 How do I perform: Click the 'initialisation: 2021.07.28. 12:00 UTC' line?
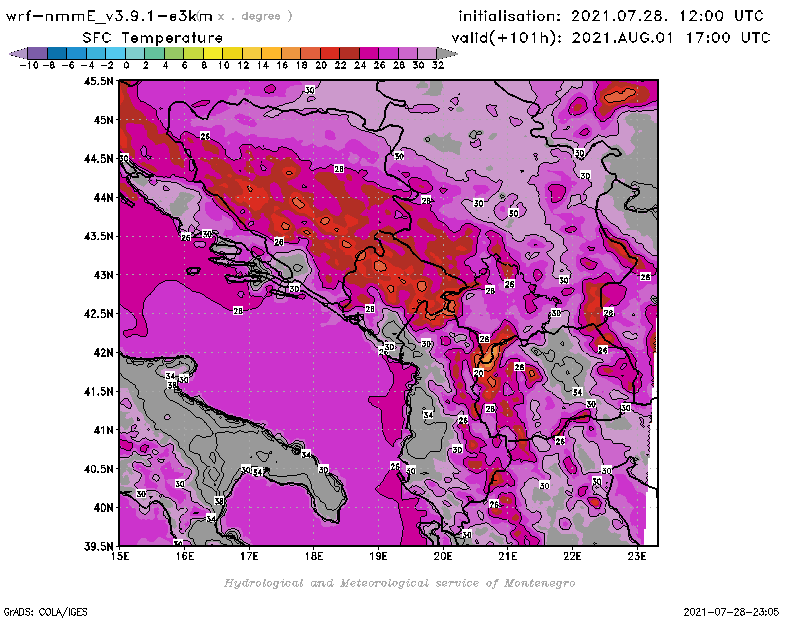(x=611, y=16)
